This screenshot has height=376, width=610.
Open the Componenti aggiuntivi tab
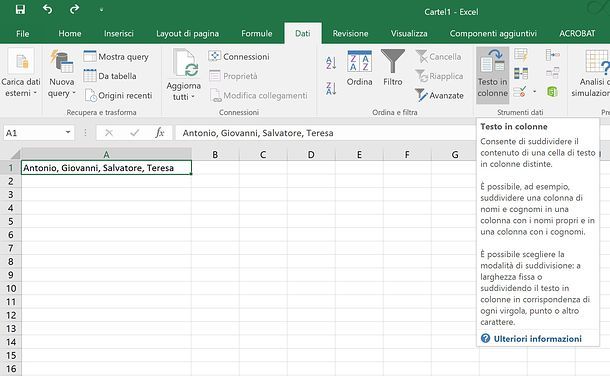coord(493,33)
